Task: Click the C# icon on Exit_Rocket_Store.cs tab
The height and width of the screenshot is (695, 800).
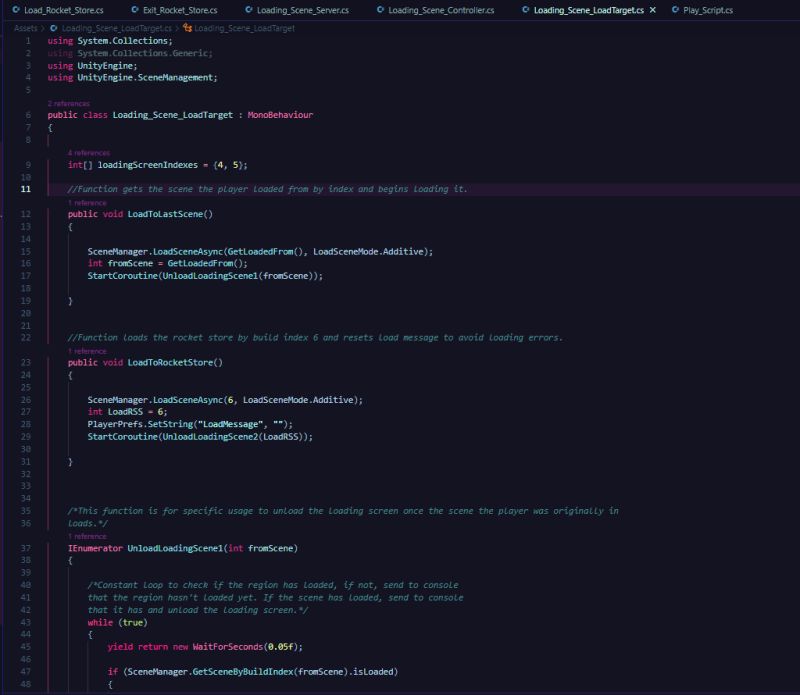Action: coord(135,9)
